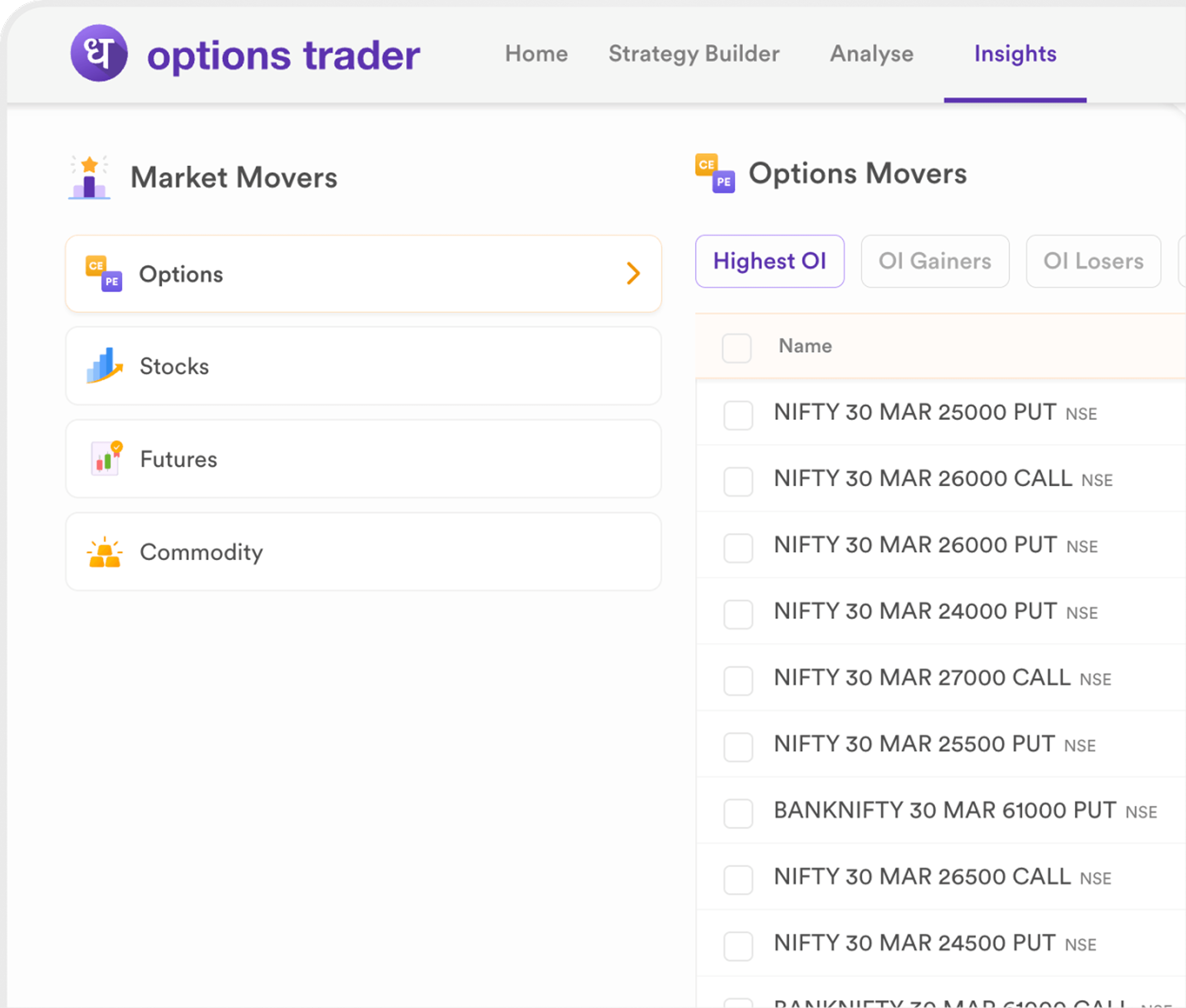Click the Options Trader purple logo icon

click(x=99, y=53)
